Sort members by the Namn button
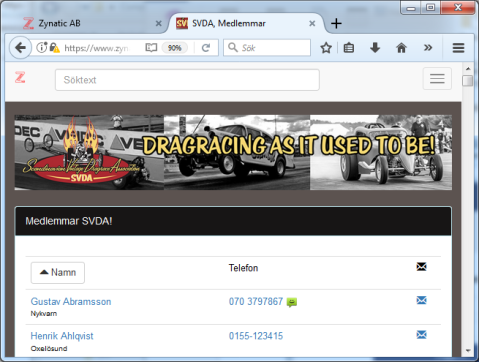Viewport: 479px width, 362px height. [58, 273]
